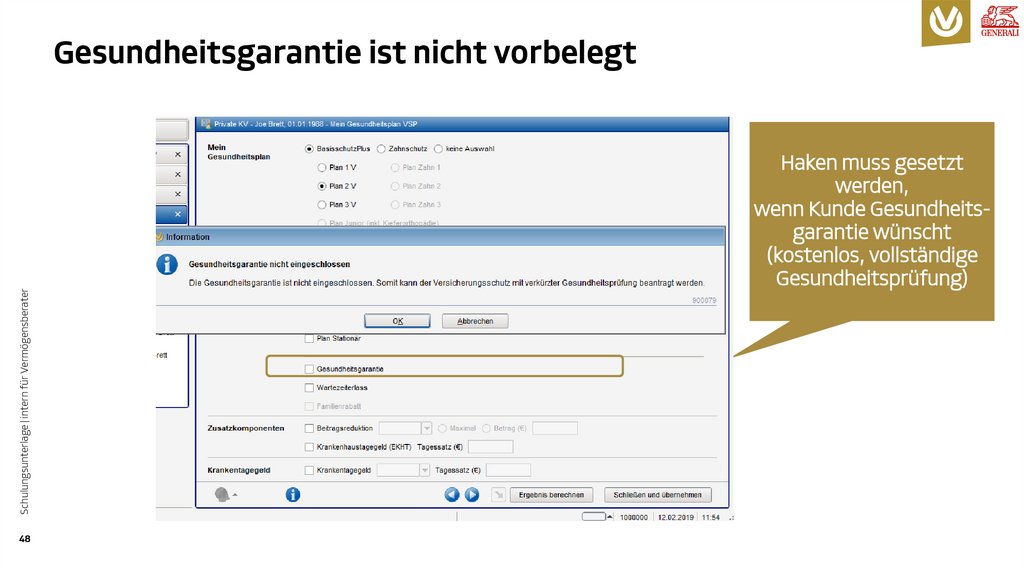Open the blue info icon in bottom toolbar
This screenshot has width=1024, height=574.
(x=293, y=495)
